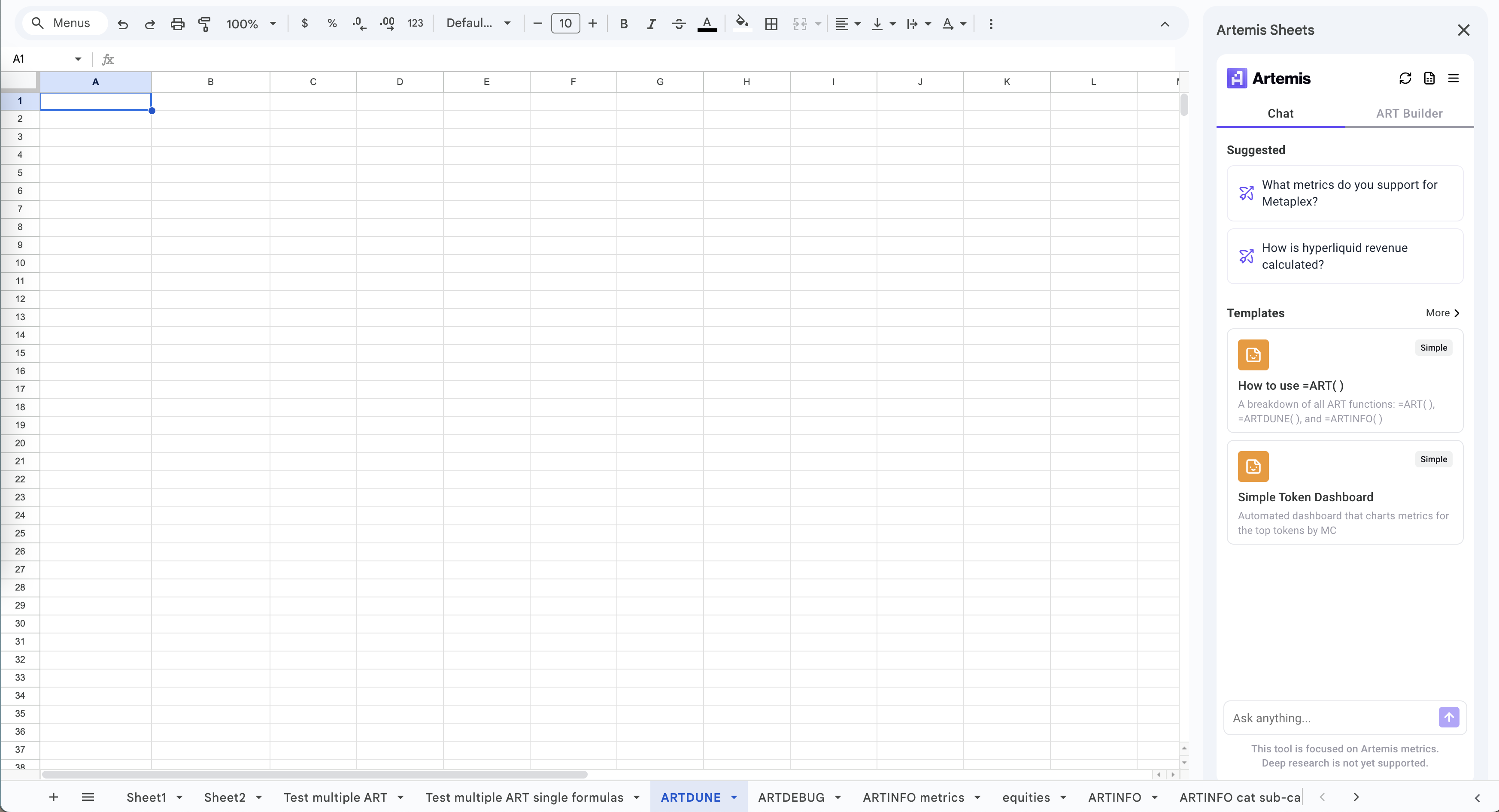Image resolution: width=1499 pixels, height=812 pixels.
Task: Expand the ARTDUNE sheet tab menu arrow
Action: (x=734, y=797)
